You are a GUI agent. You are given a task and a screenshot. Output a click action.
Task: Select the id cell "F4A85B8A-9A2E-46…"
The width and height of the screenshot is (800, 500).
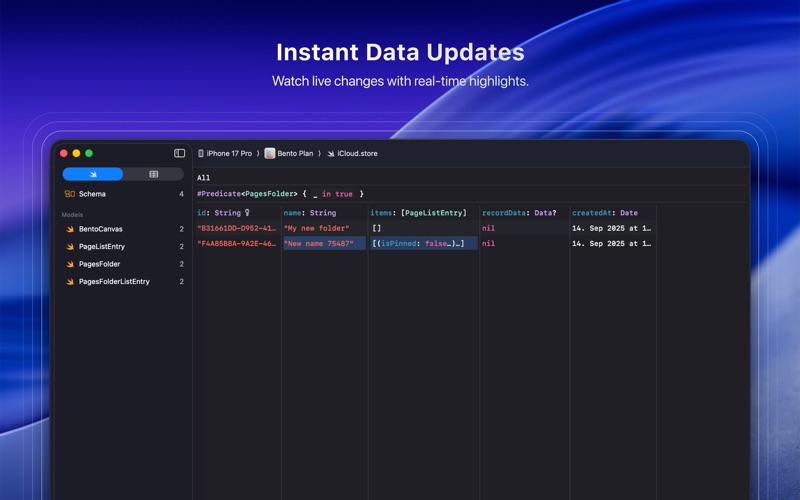237,243
